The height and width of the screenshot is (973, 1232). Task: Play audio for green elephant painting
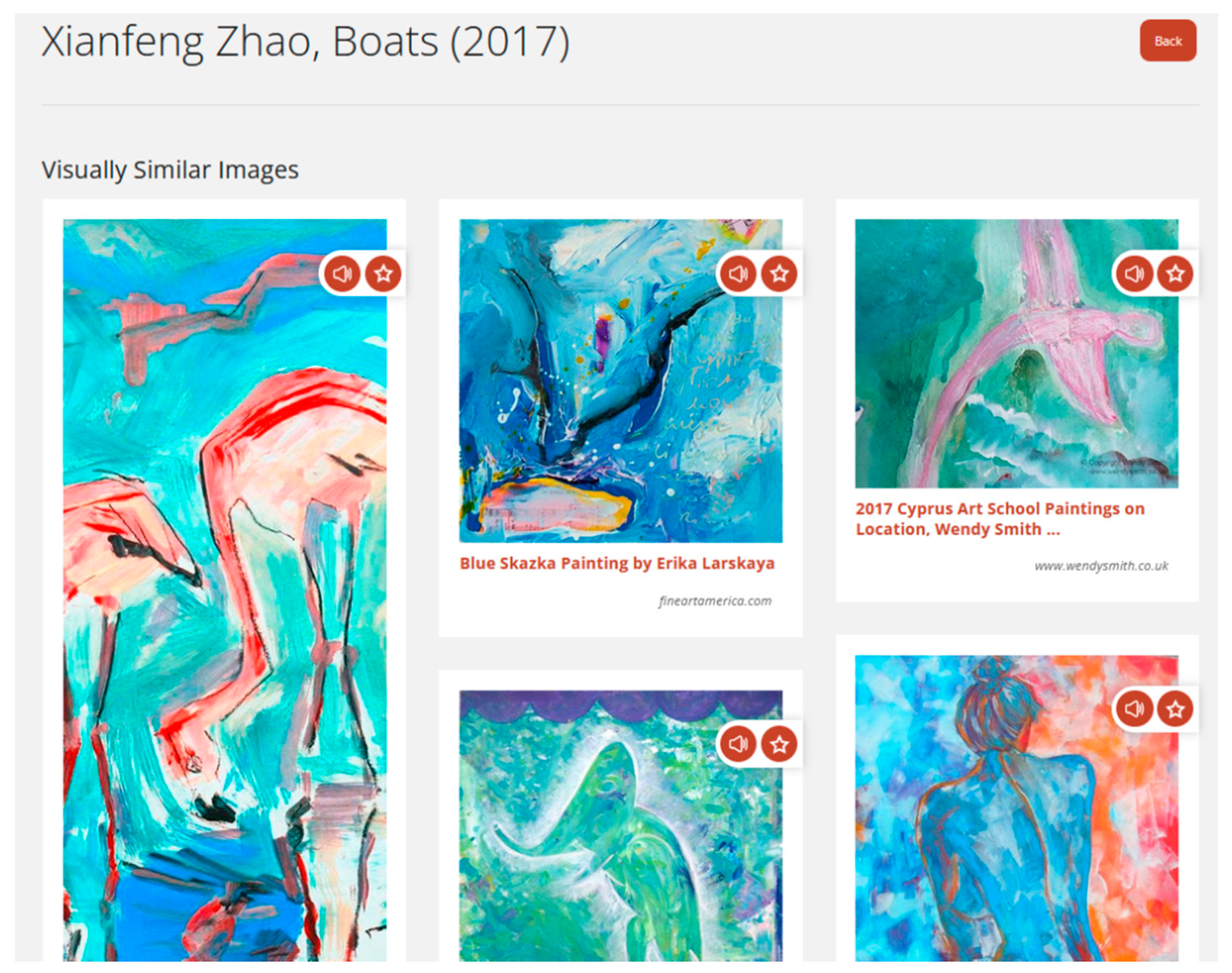point(738,743)
